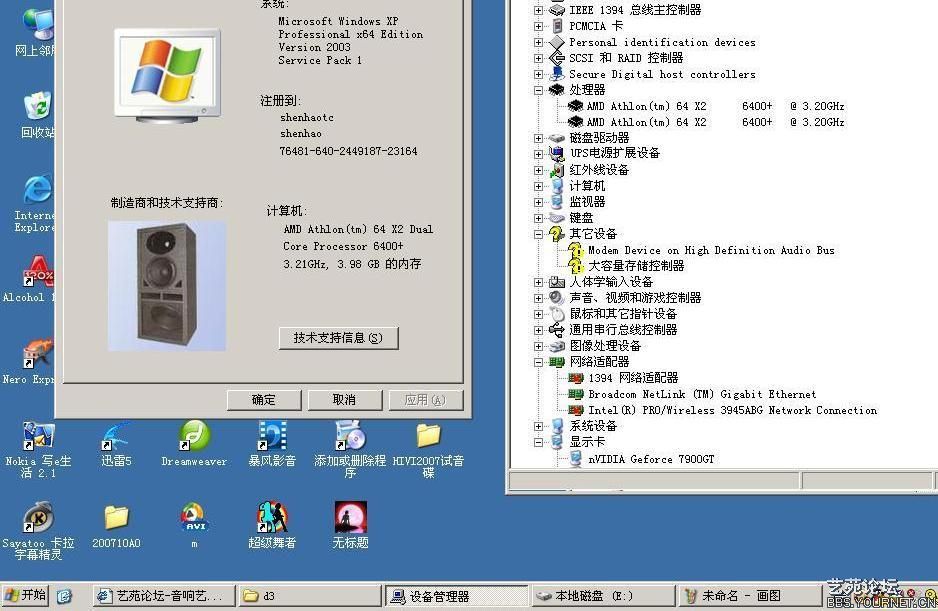Viewport: 938px width, 611px height.
Task: Switch to 艺苑论坛-音响艺 taskbar window
Action: point(163,596)
